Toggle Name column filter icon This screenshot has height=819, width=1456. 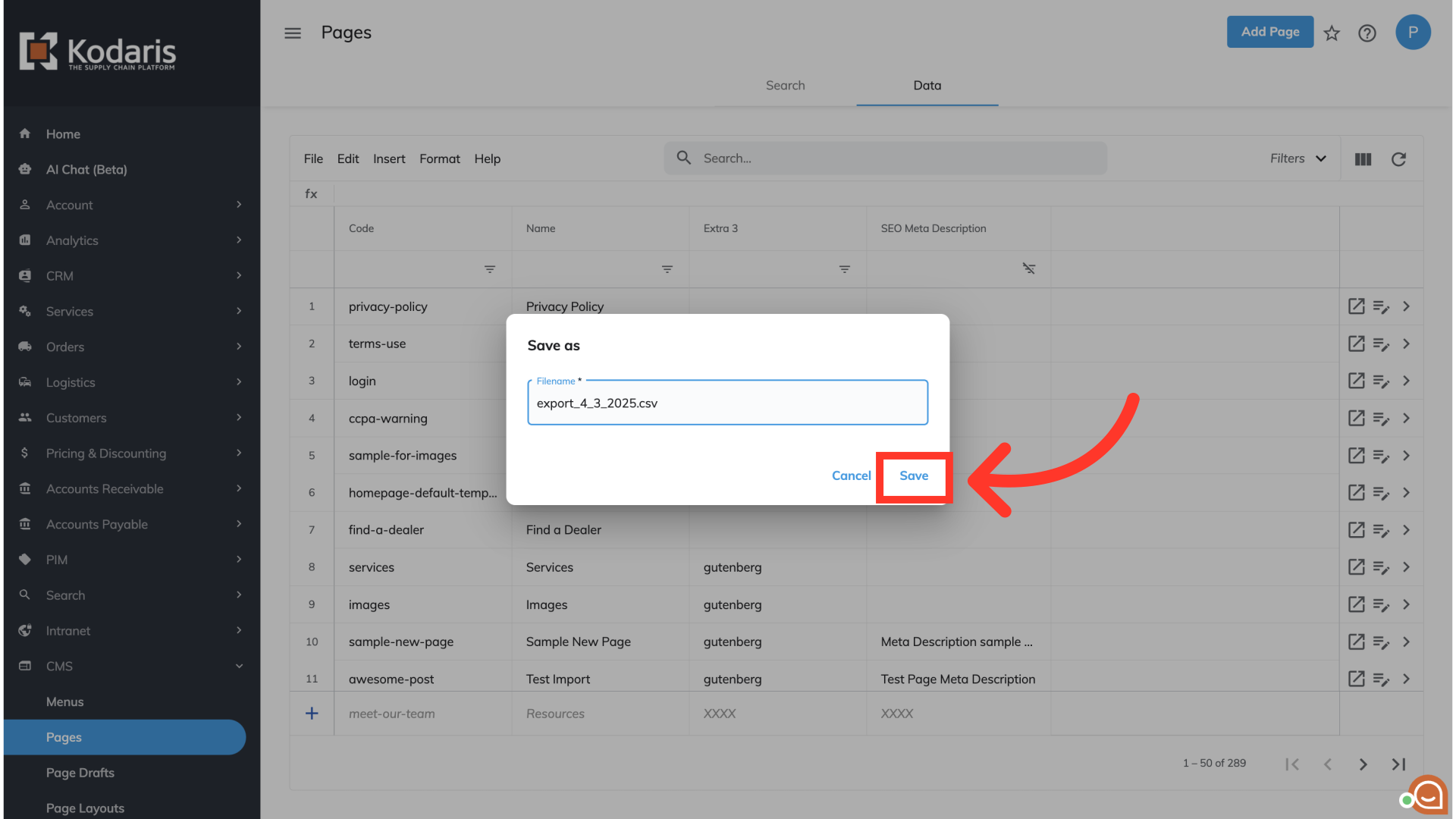[x=667, y=269]
